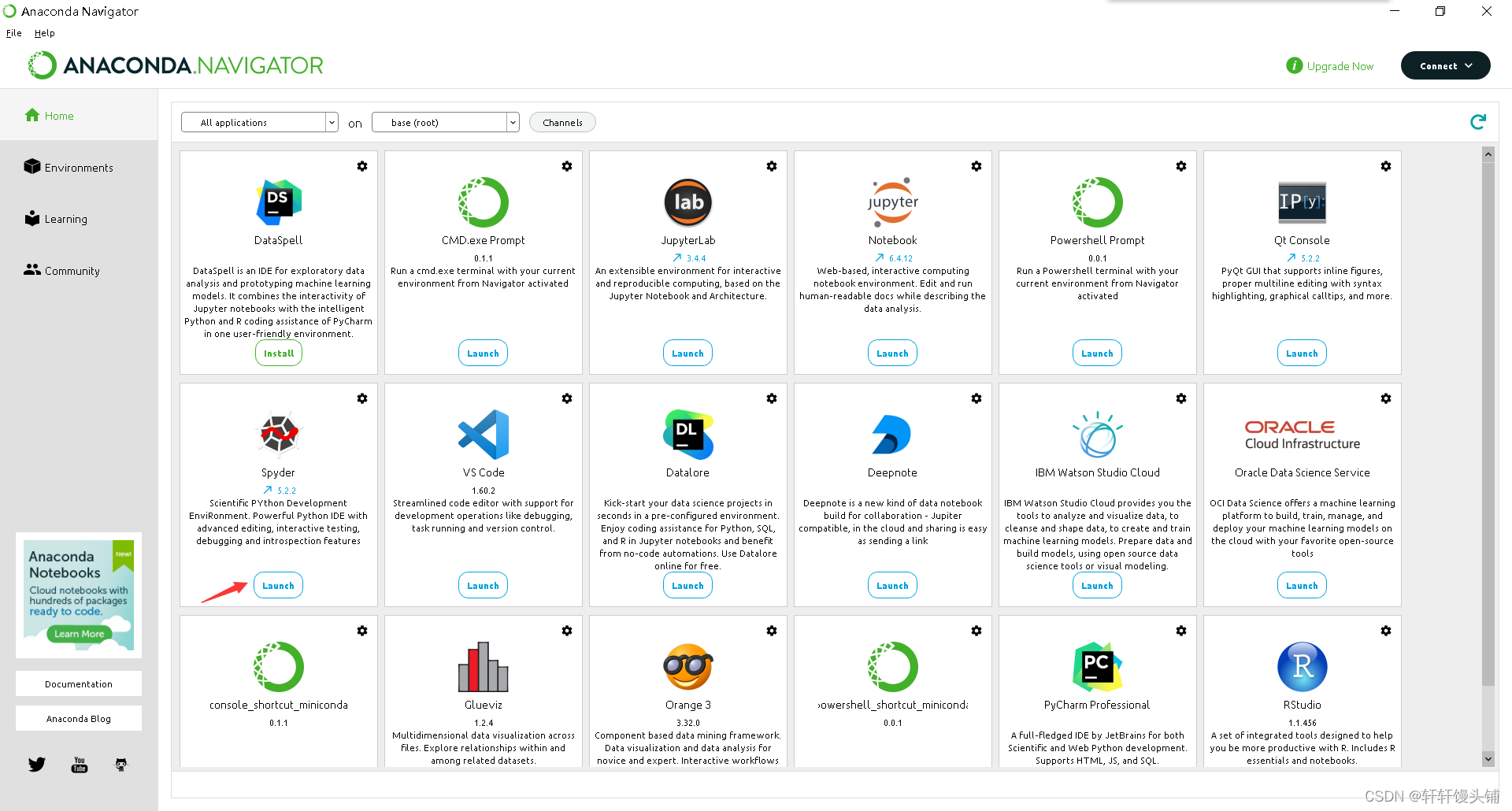This screenshot has width=1512, height=811.
Task: Click the VS Code application logo
Action: 484,435
